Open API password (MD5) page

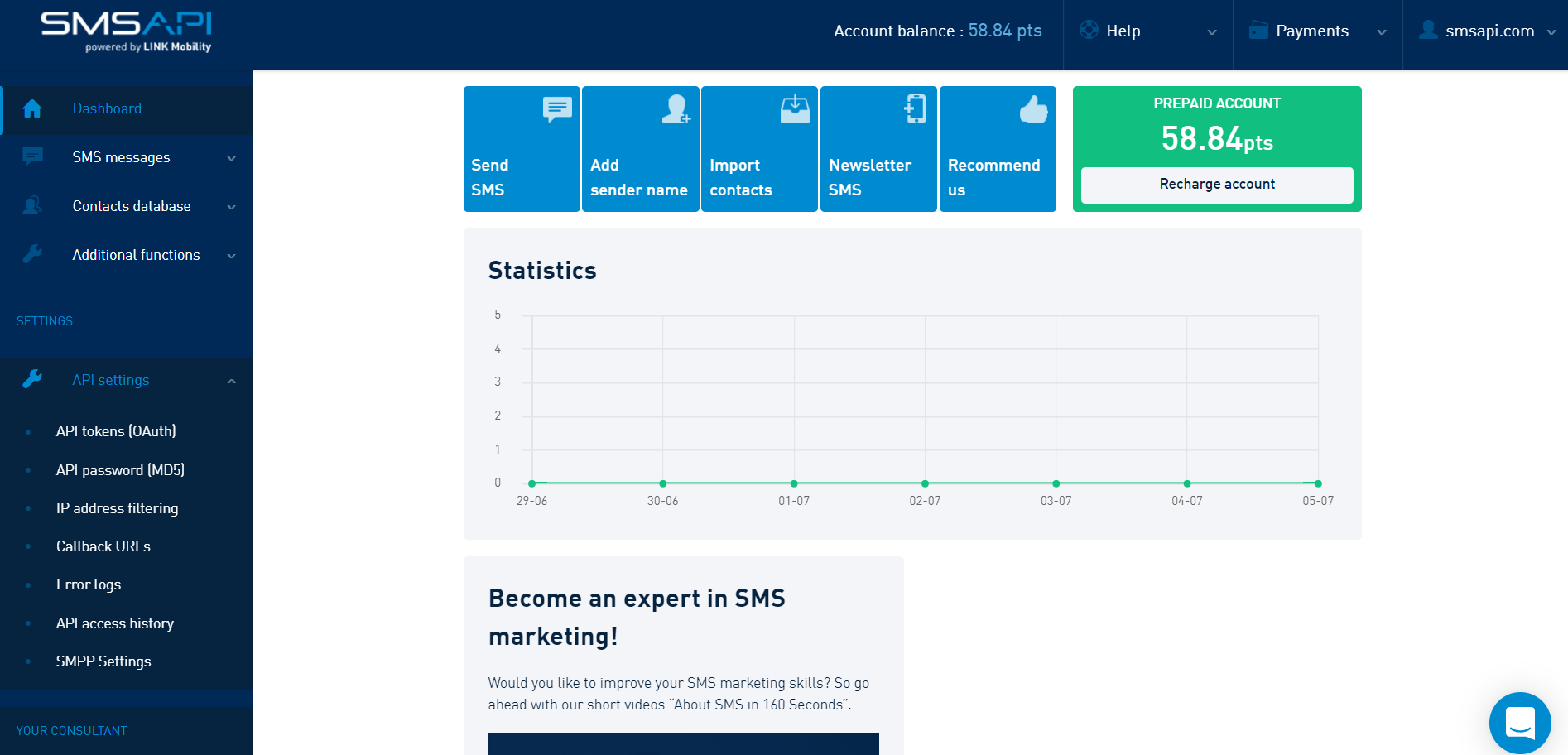point(120,470)
